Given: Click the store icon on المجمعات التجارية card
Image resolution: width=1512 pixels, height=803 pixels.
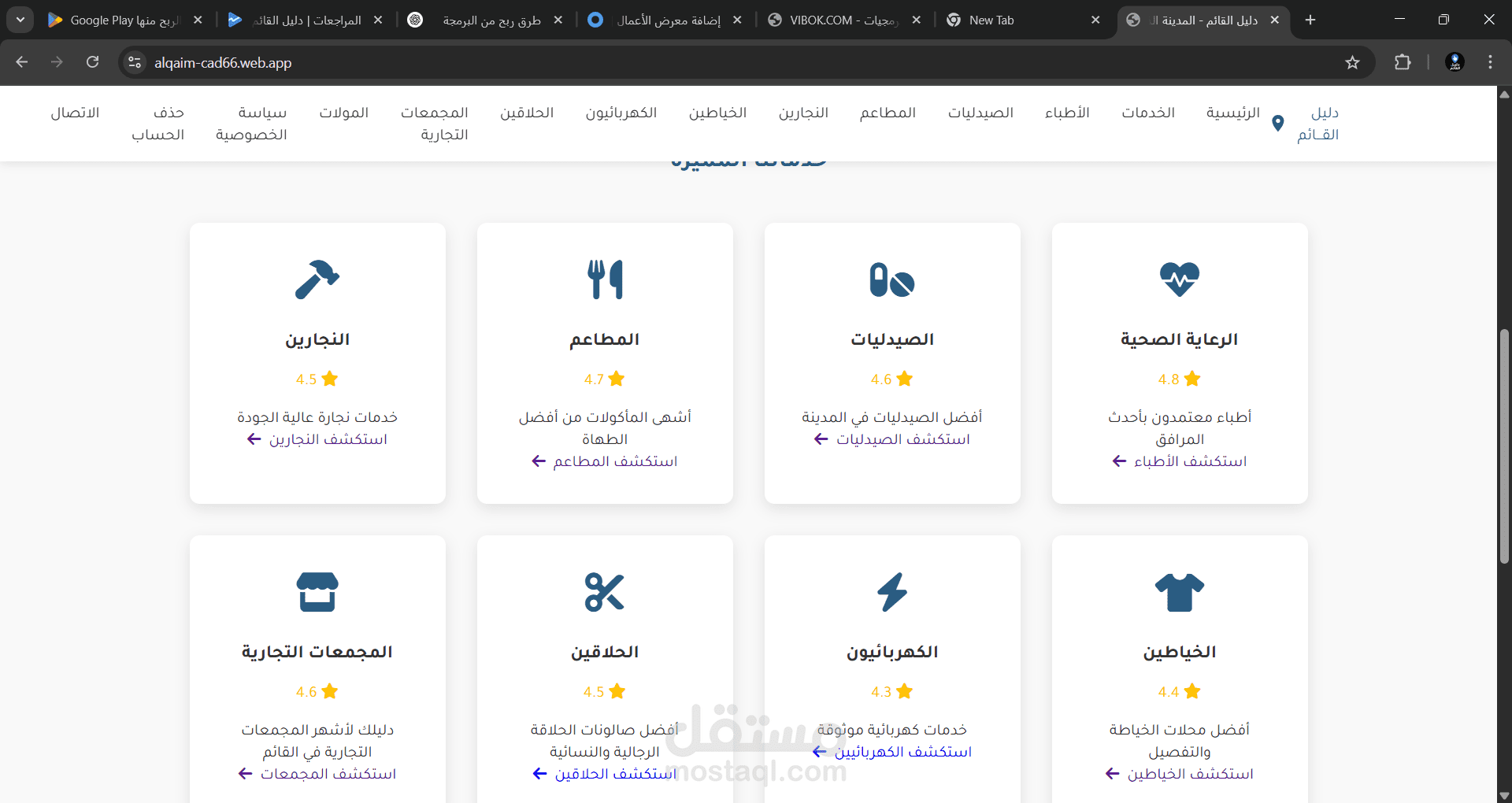Looking at the screenshot, I should tap(317, 592).
